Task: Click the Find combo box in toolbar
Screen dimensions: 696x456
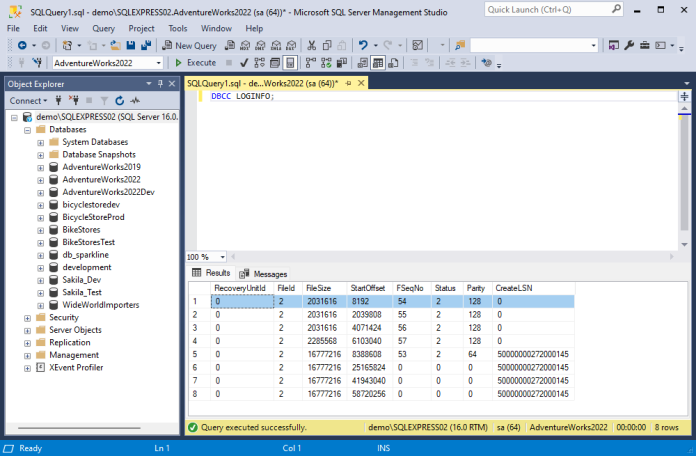Action: [534, 45]
